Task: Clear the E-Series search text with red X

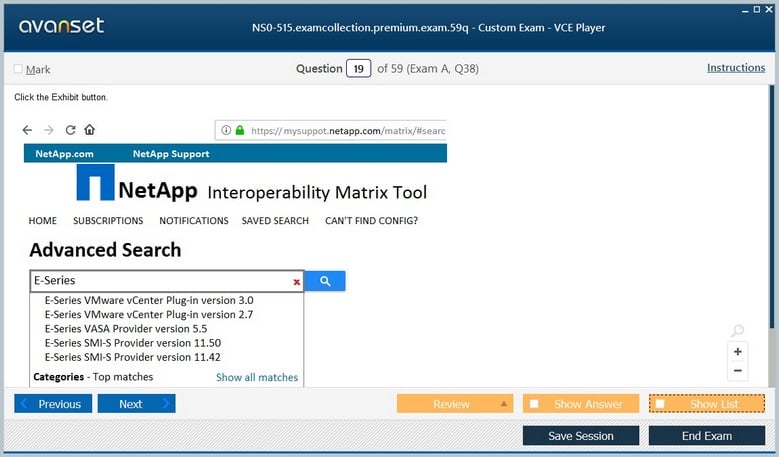Action: (297, 282)
